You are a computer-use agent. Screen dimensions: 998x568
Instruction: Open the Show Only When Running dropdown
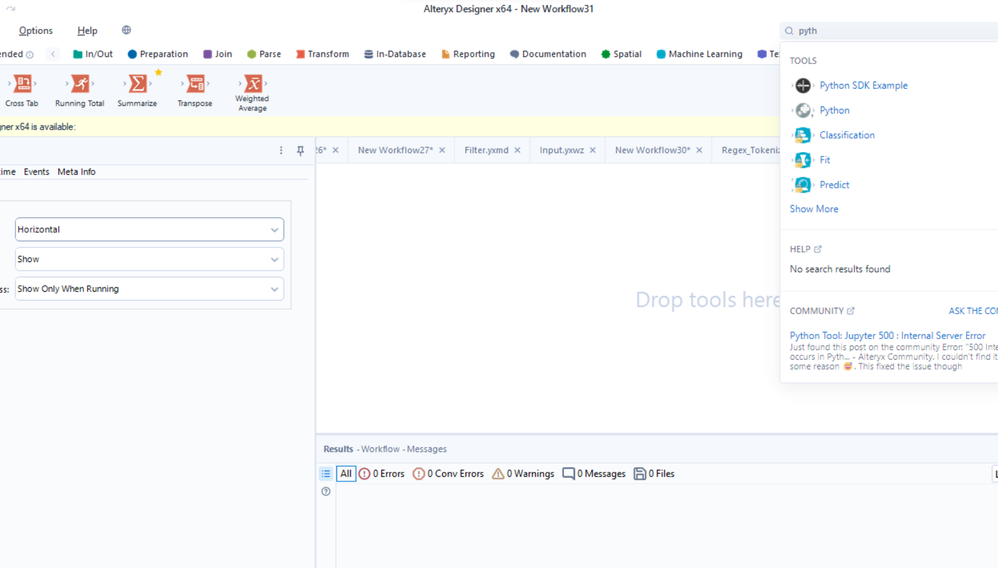150,289
